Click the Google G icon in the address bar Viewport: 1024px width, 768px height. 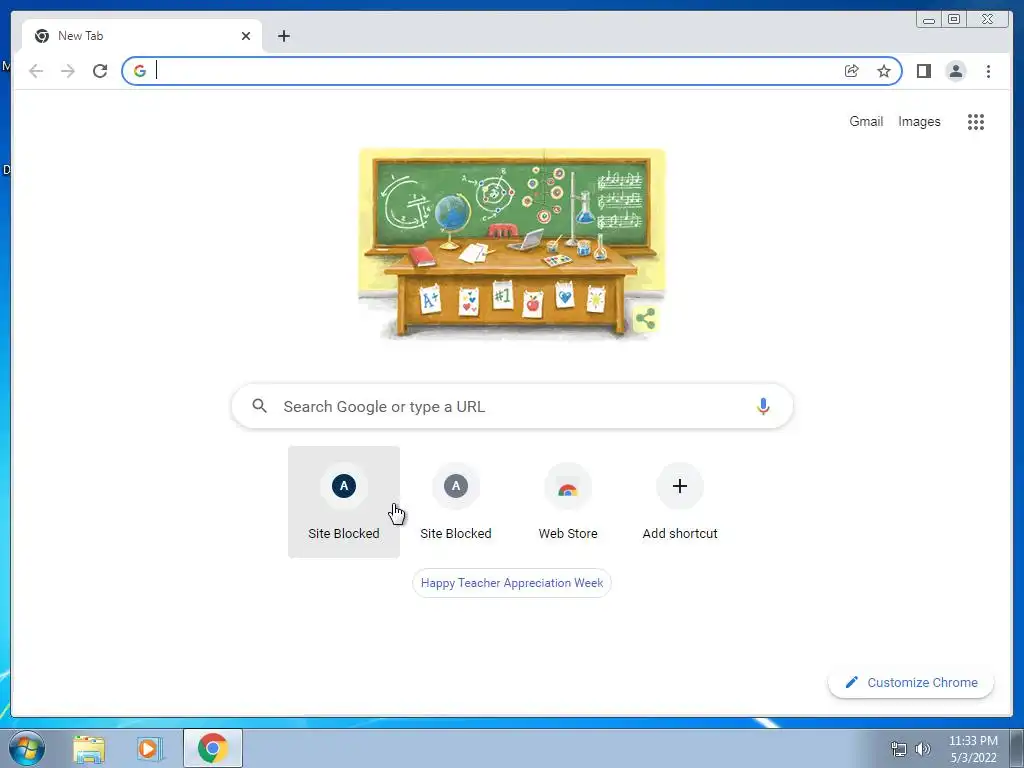[140, 71]
